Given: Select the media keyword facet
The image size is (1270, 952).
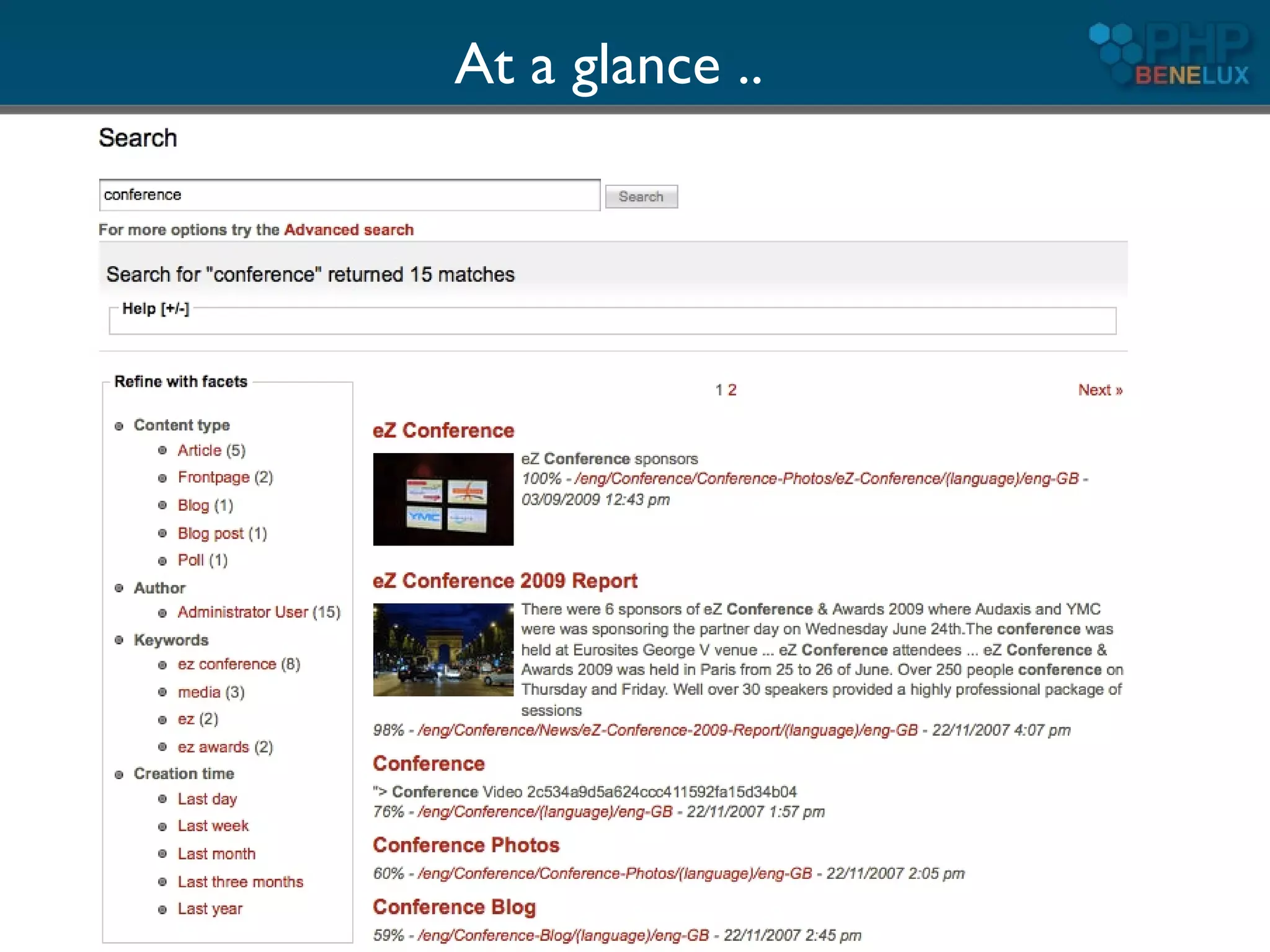Looking at the screenshot, I should 198,692.
